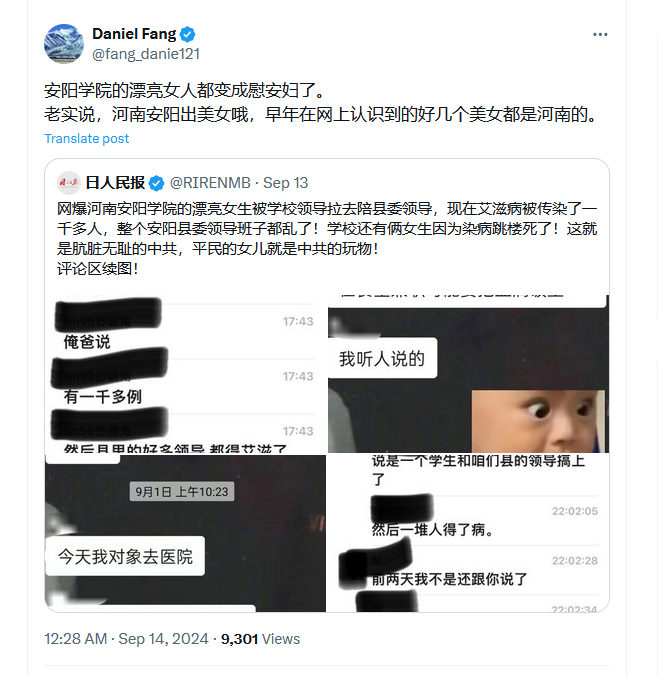Click Daniel Fang's blue verified badge
Screen dimensions: 658x676
coord(188,34)
